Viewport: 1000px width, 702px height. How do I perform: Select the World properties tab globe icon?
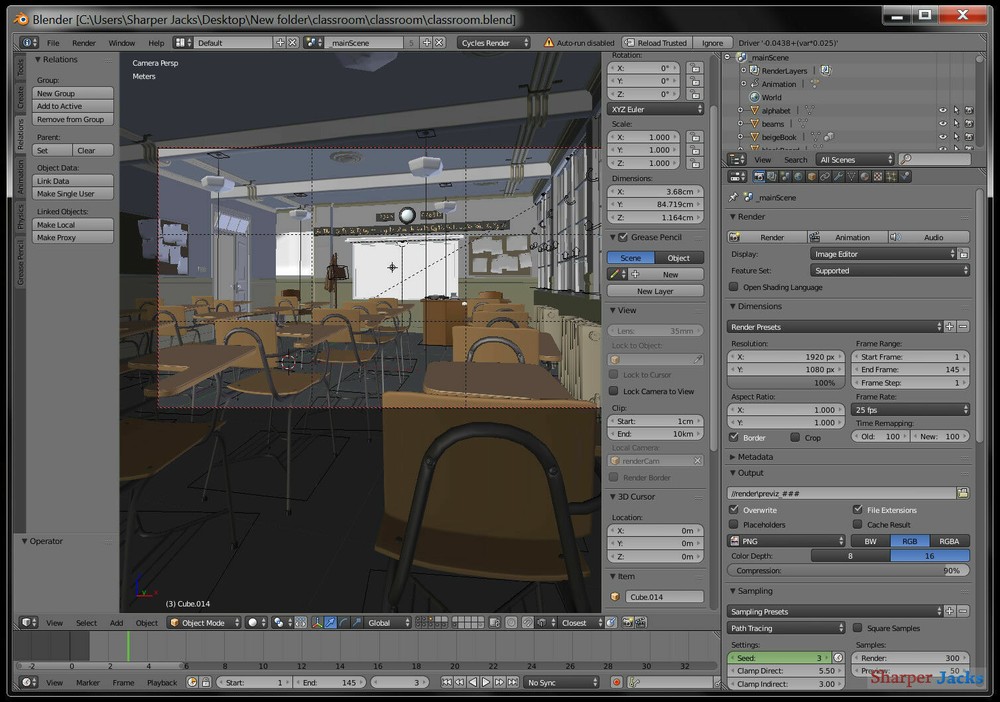tap(797, 176)
